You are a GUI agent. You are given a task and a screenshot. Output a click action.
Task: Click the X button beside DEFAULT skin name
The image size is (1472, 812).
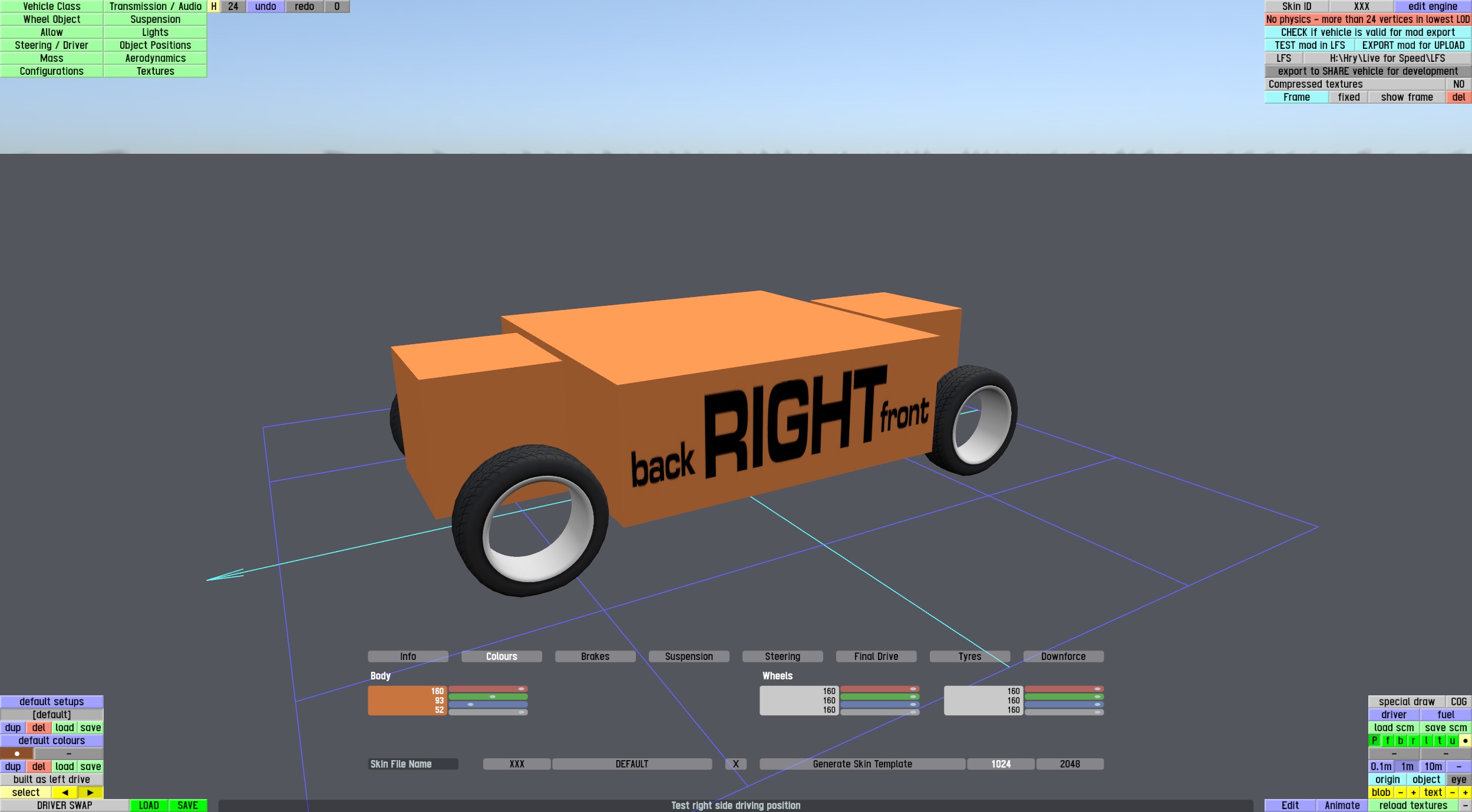point(735,764)
